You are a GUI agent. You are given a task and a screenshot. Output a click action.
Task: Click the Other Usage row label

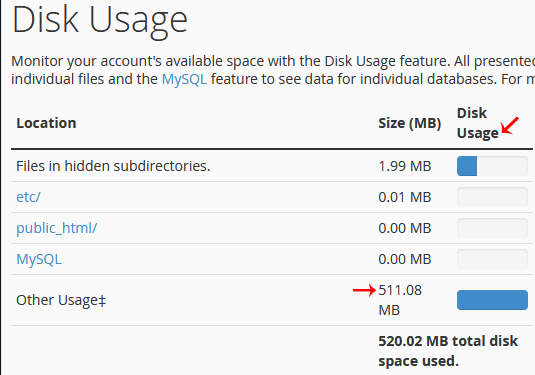[61, 300]
